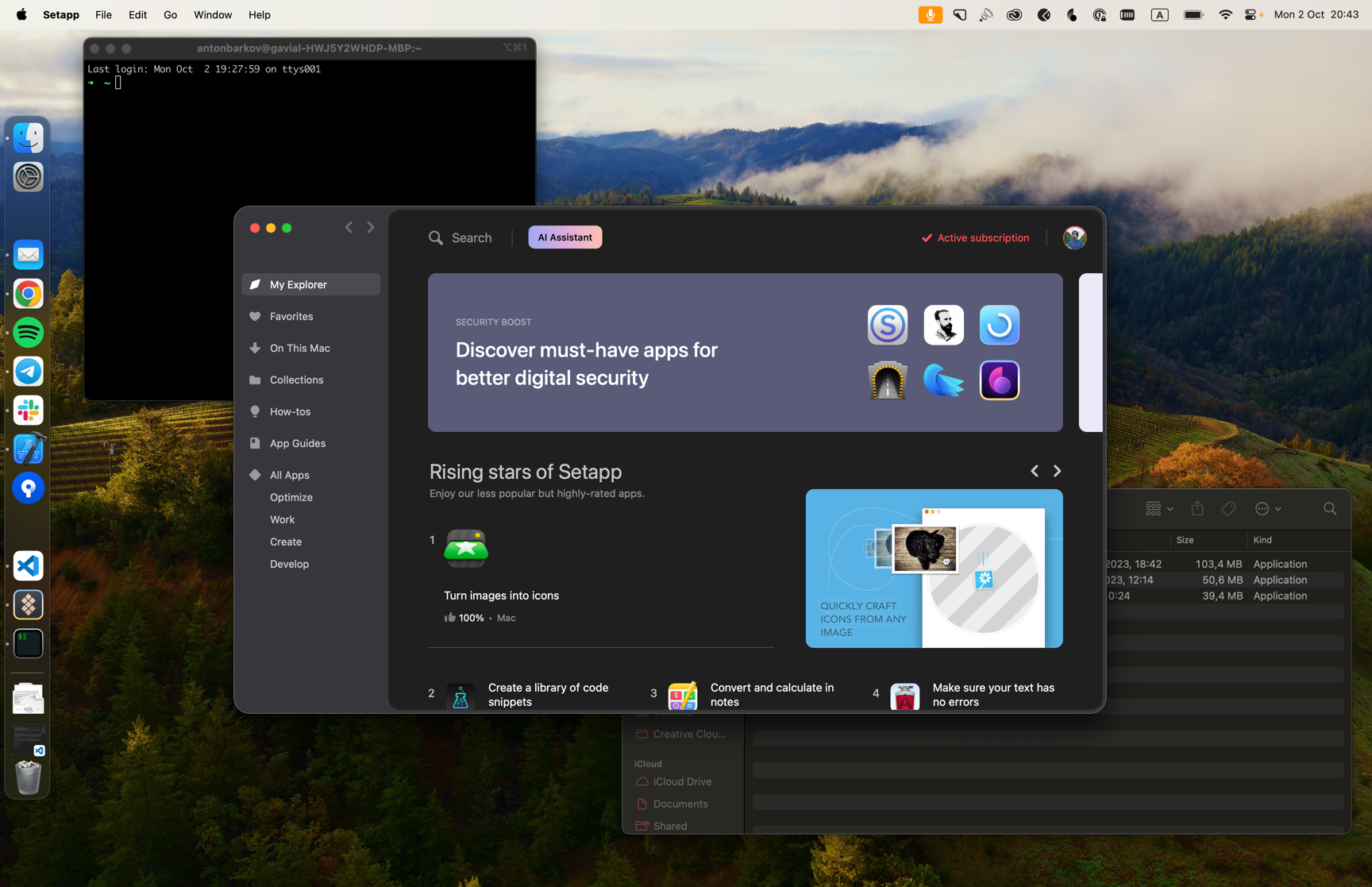Open Finder action menu dropdown
The height and width of the screenshot is (887, 1372).
(x=1268, y=509)
